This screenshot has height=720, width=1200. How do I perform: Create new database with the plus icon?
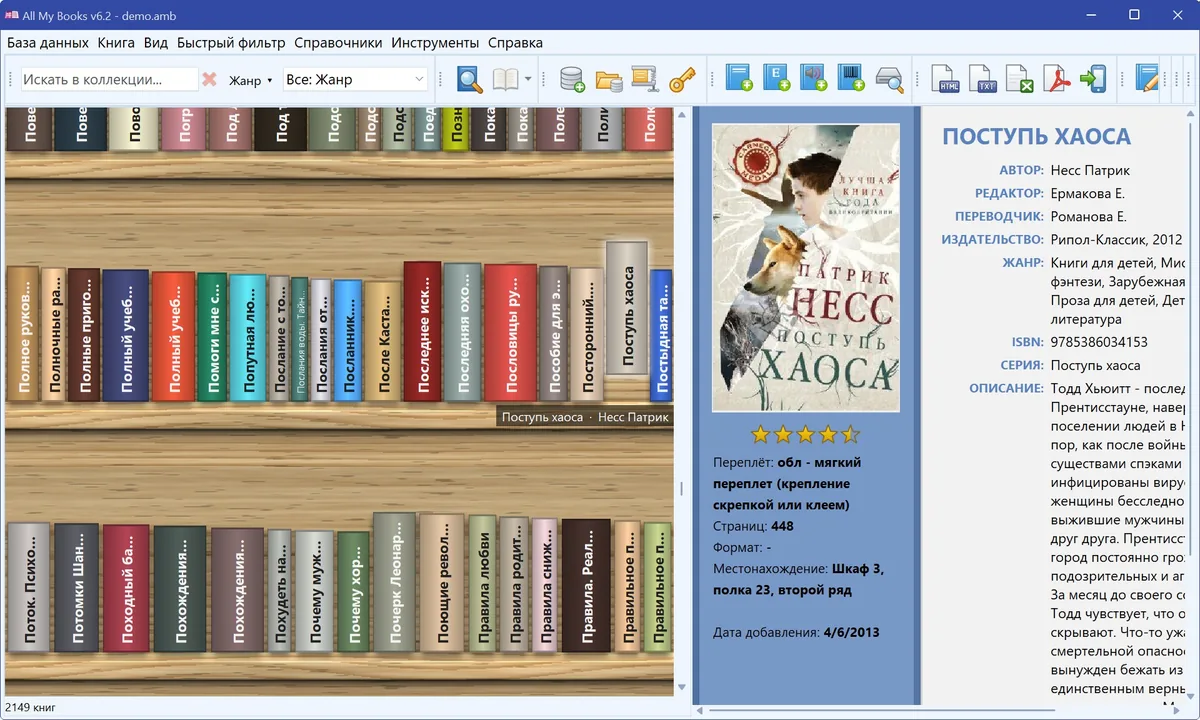pyautogui.click(x=572, y=79)
